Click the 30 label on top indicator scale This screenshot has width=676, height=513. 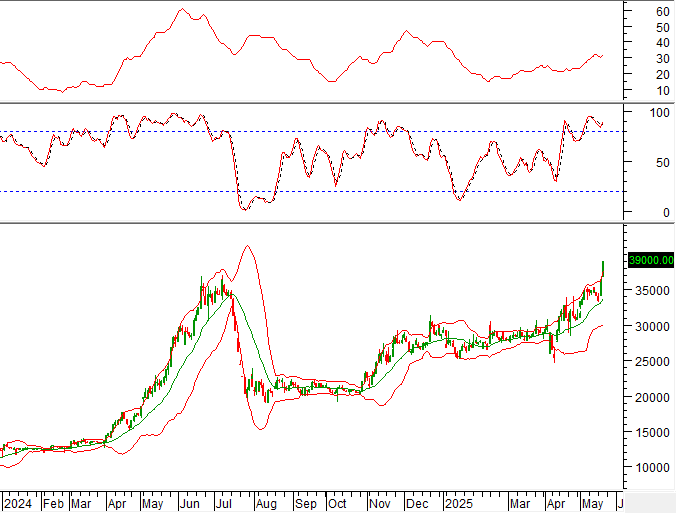(663, 59)
